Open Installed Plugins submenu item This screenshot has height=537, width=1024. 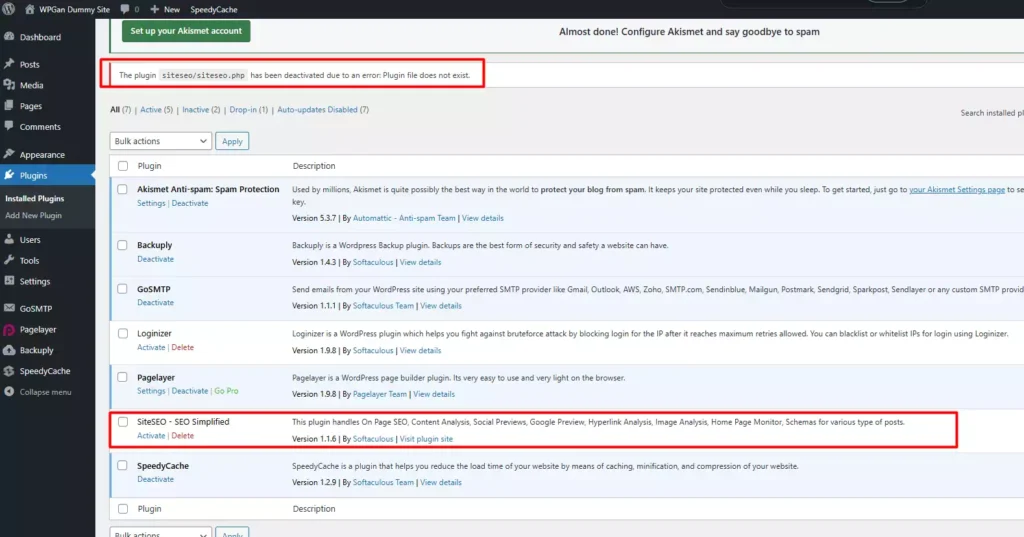35,199
